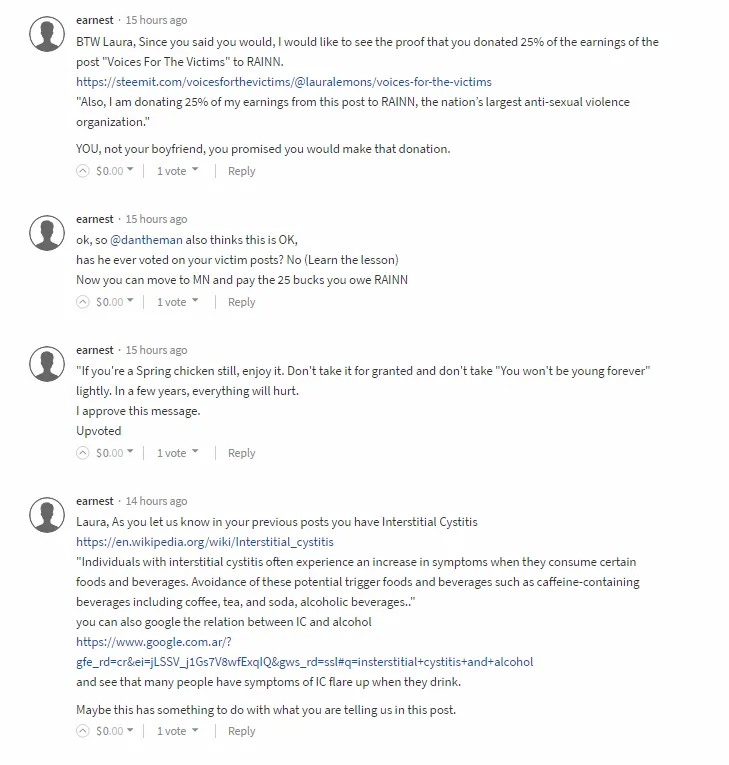Open the steemit voices-for-the-victims link
The image size is (729, 765).
coord(284,82)
